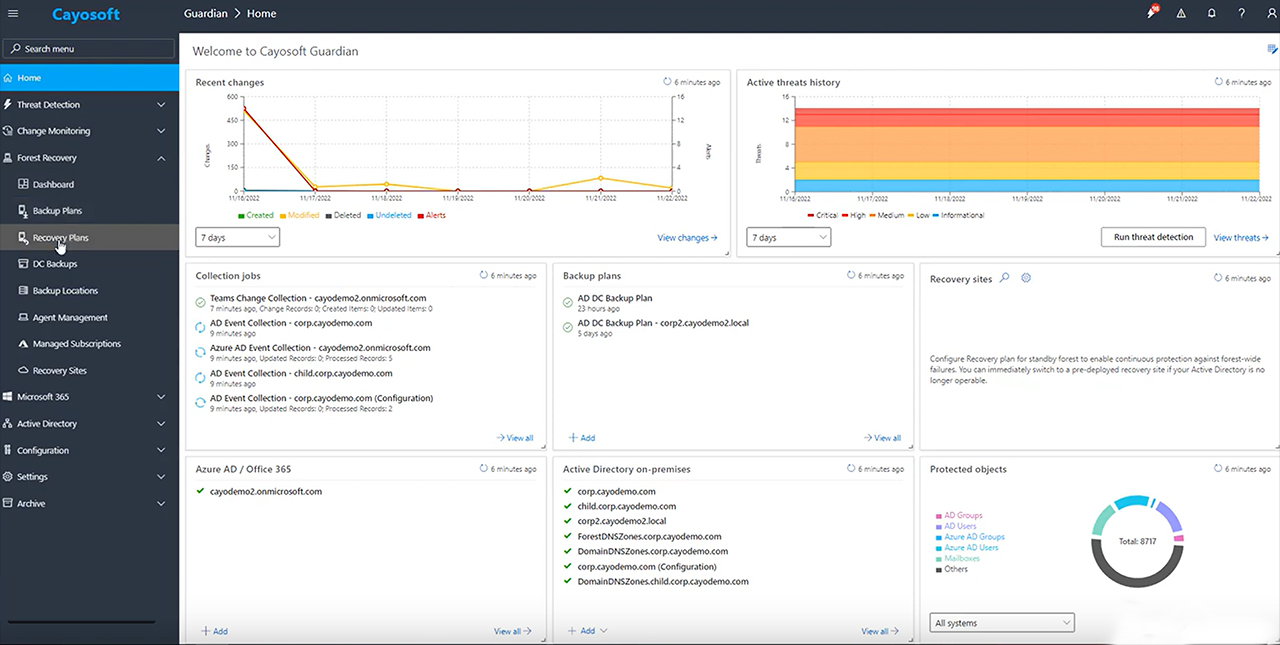Click Add in Azure AD / Office 365 widget
Viewport: 1280px width, 645px height.
[214, 631]
